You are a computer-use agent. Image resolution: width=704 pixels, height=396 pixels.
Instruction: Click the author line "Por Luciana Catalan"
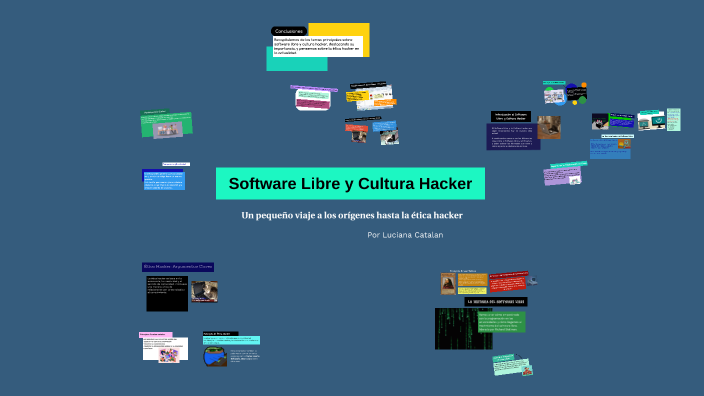pos(405,235)
